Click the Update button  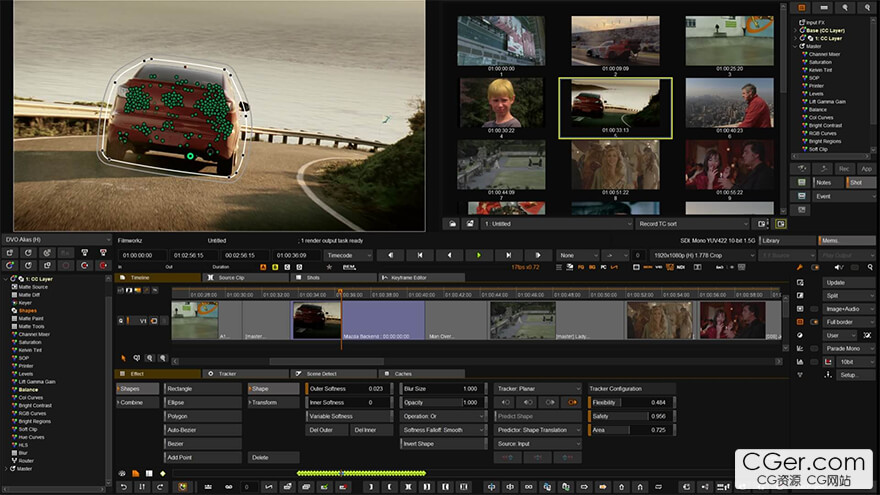point(849,282)
